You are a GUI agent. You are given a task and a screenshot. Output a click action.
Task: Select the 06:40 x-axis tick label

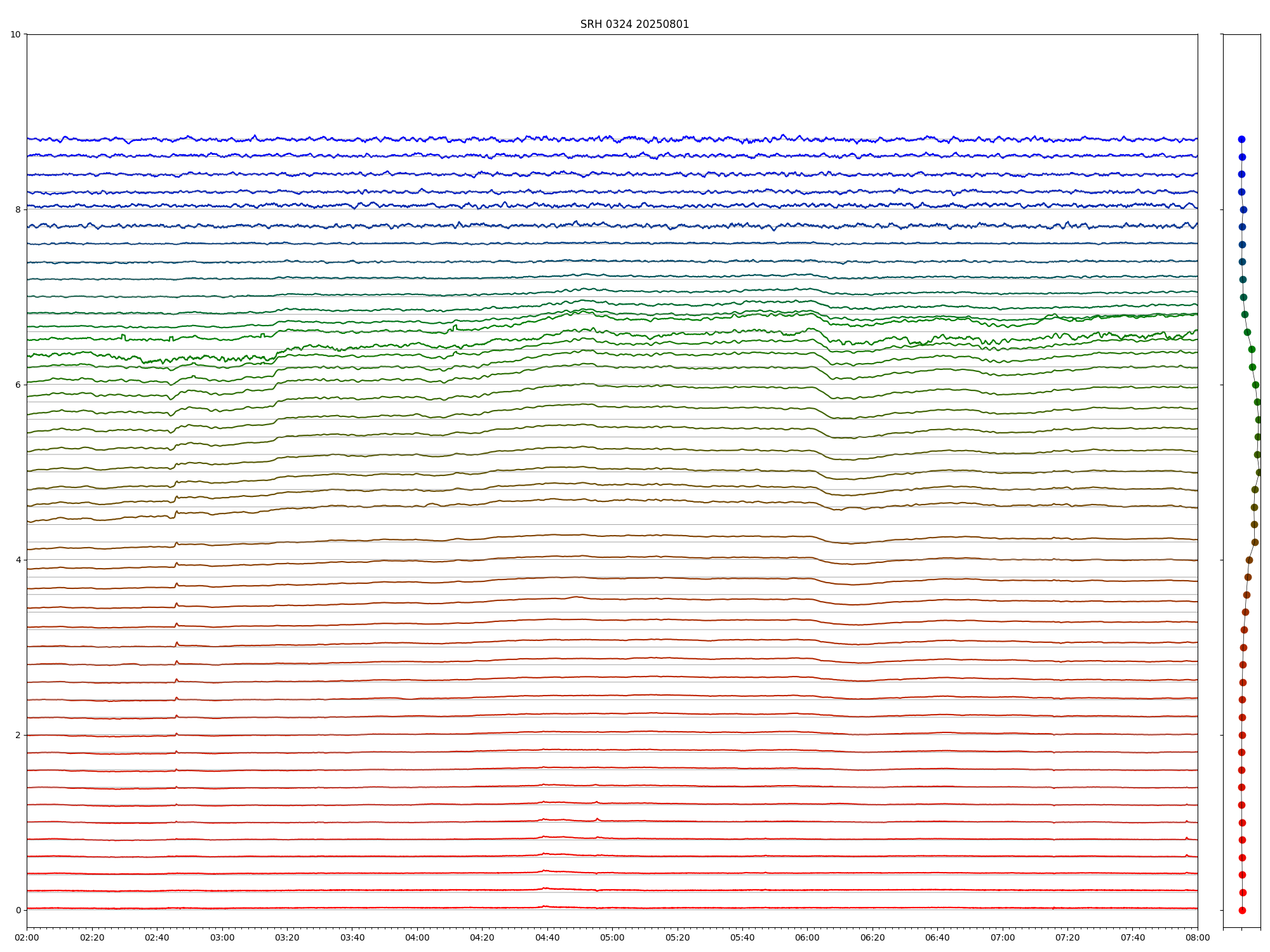(937, 937)
